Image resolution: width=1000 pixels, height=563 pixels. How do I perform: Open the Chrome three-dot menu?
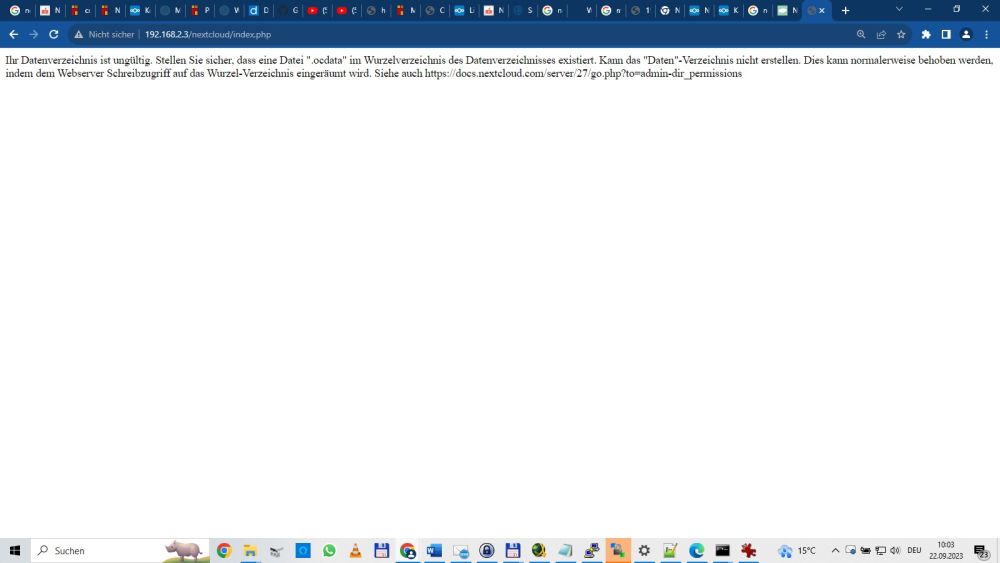986,34
